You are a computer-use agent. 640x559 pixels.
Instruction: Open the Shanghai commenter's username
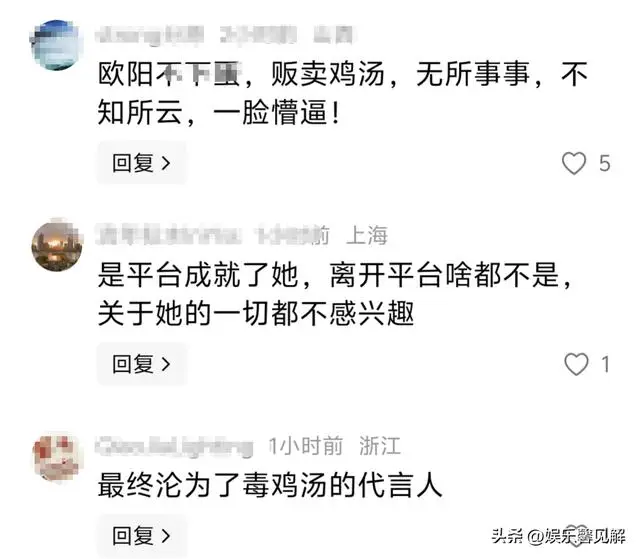pos(168,235)
